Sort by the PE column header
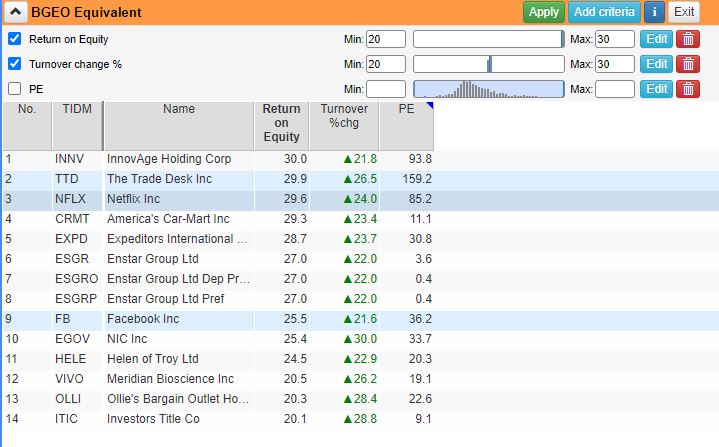This screenshot has height=447, width=719. (406, 126)
